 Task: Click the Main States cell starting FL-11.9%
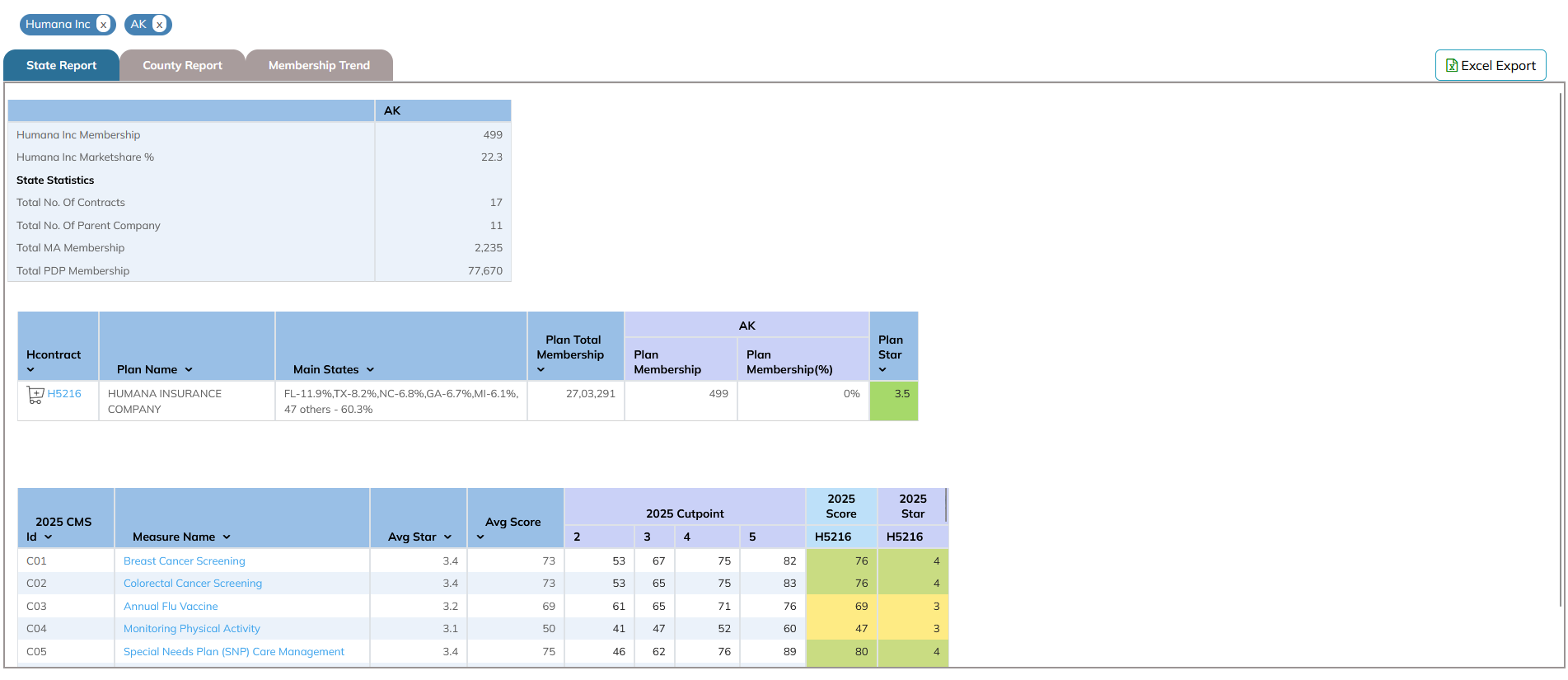coord(401,401)
